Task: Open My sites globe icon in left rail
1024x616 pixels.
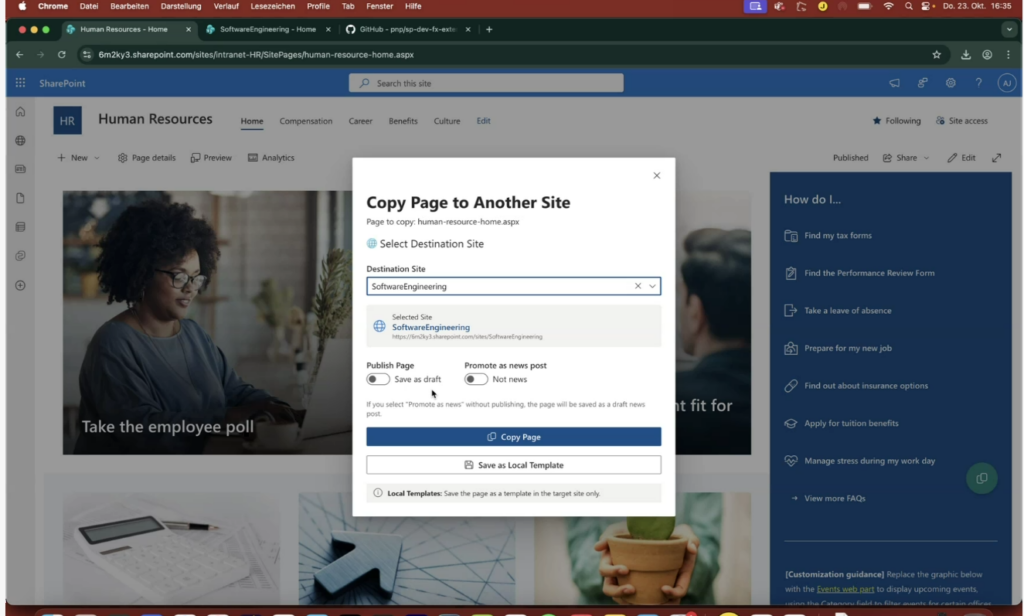Action: [20, 141]
